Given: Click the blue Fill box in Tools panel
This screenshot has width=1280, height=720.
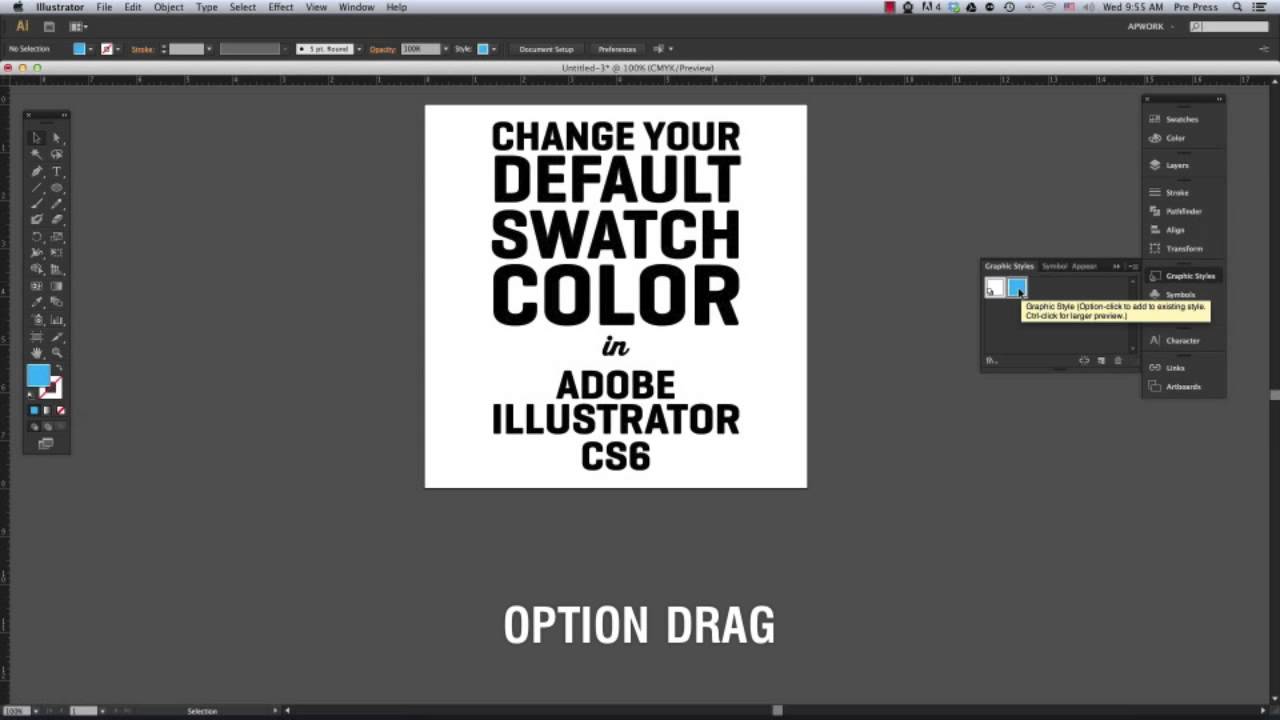Looking at the screenshot, I should tap(38, 376).
